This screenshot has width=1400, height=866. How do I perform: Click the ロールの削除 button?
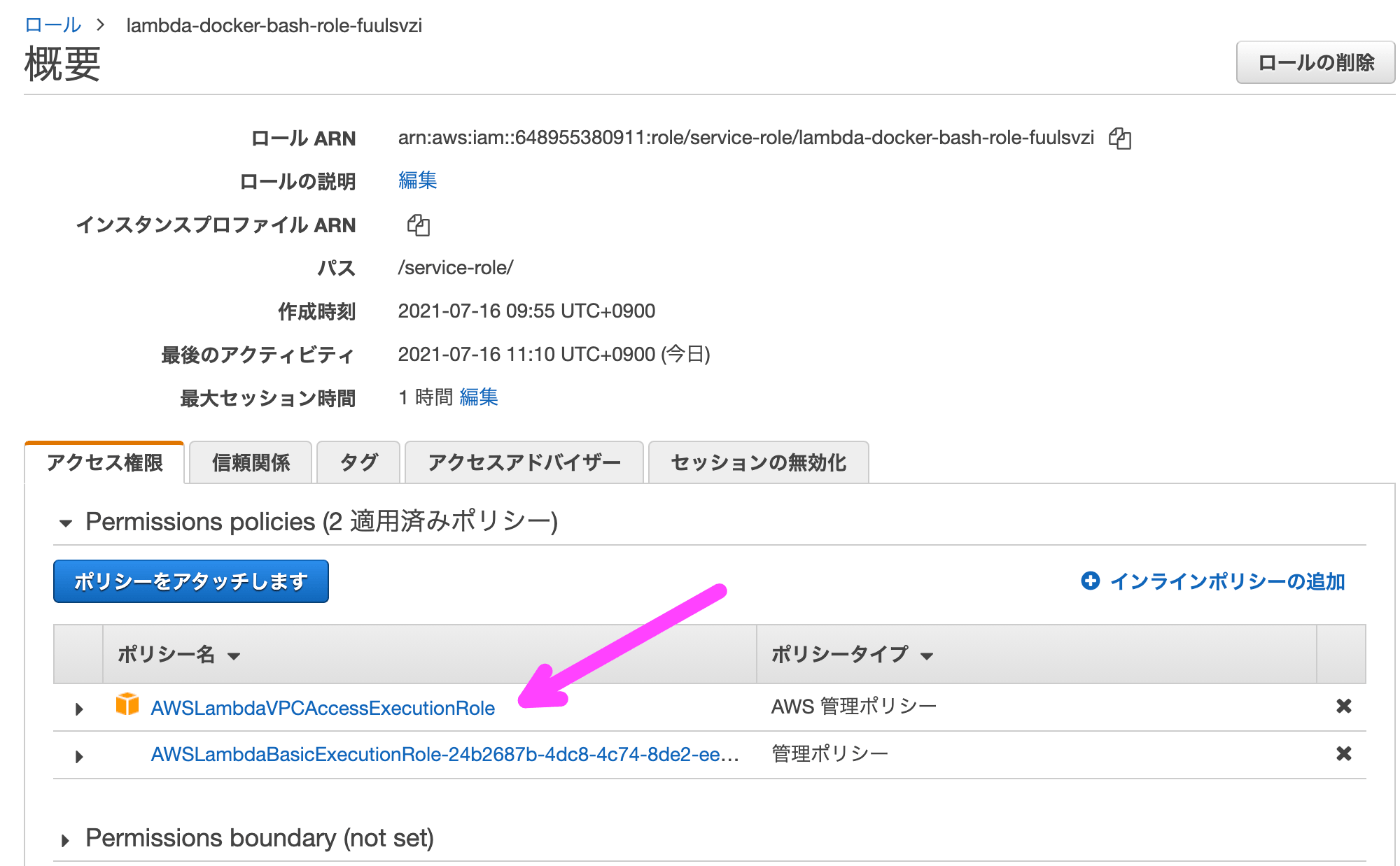point(1316,62)
